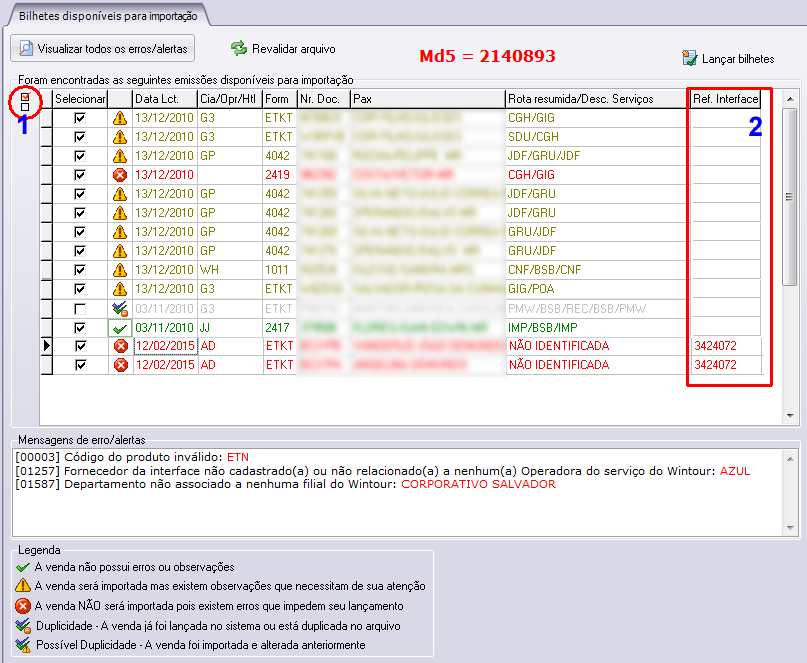
Task: Select the 2417 form cell
Action: point(279,328)
